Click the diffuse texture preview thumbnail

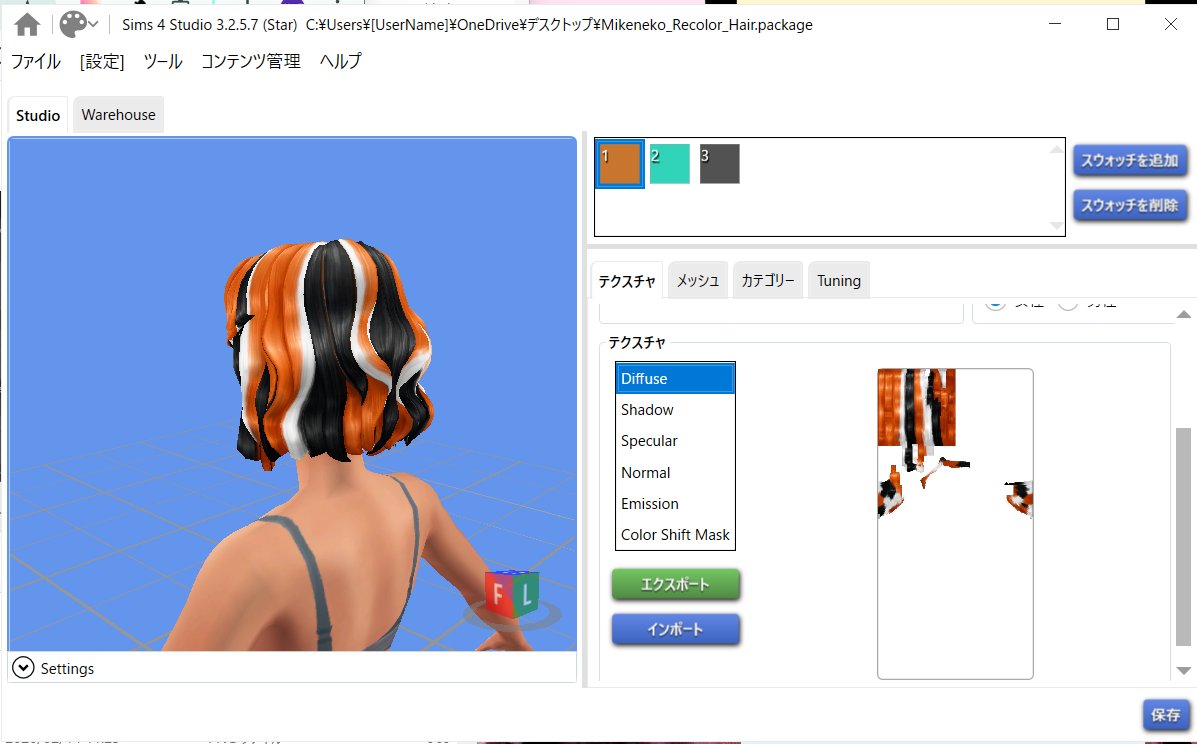pyautogui.click(x=955, y=523)
